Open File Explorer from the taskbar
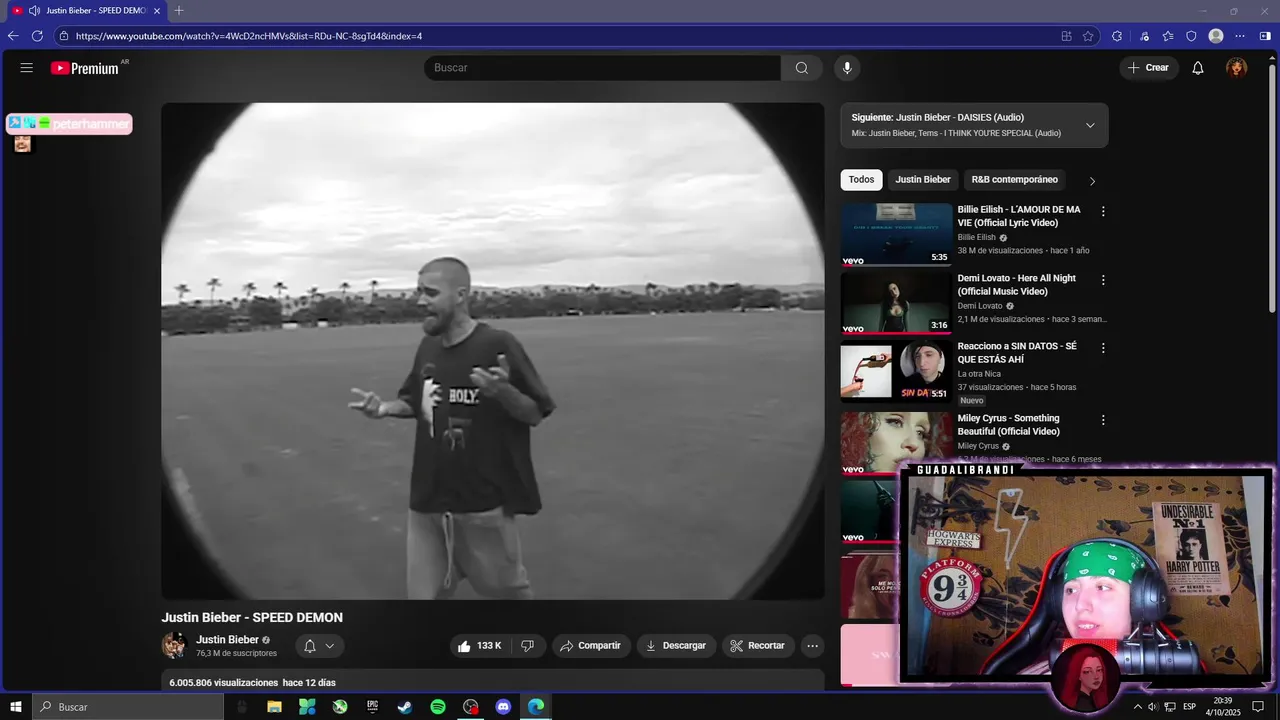Image resolution: width=1280 pixels, height=720 pixels. click(x=274, y=707)
